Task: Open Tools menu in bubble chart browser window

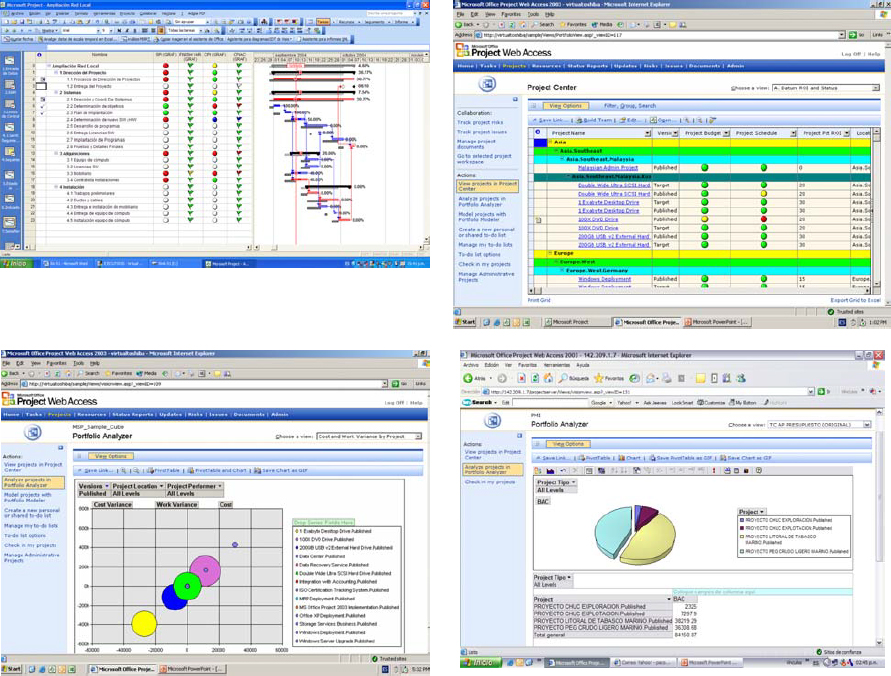Action: pos(78,363)
